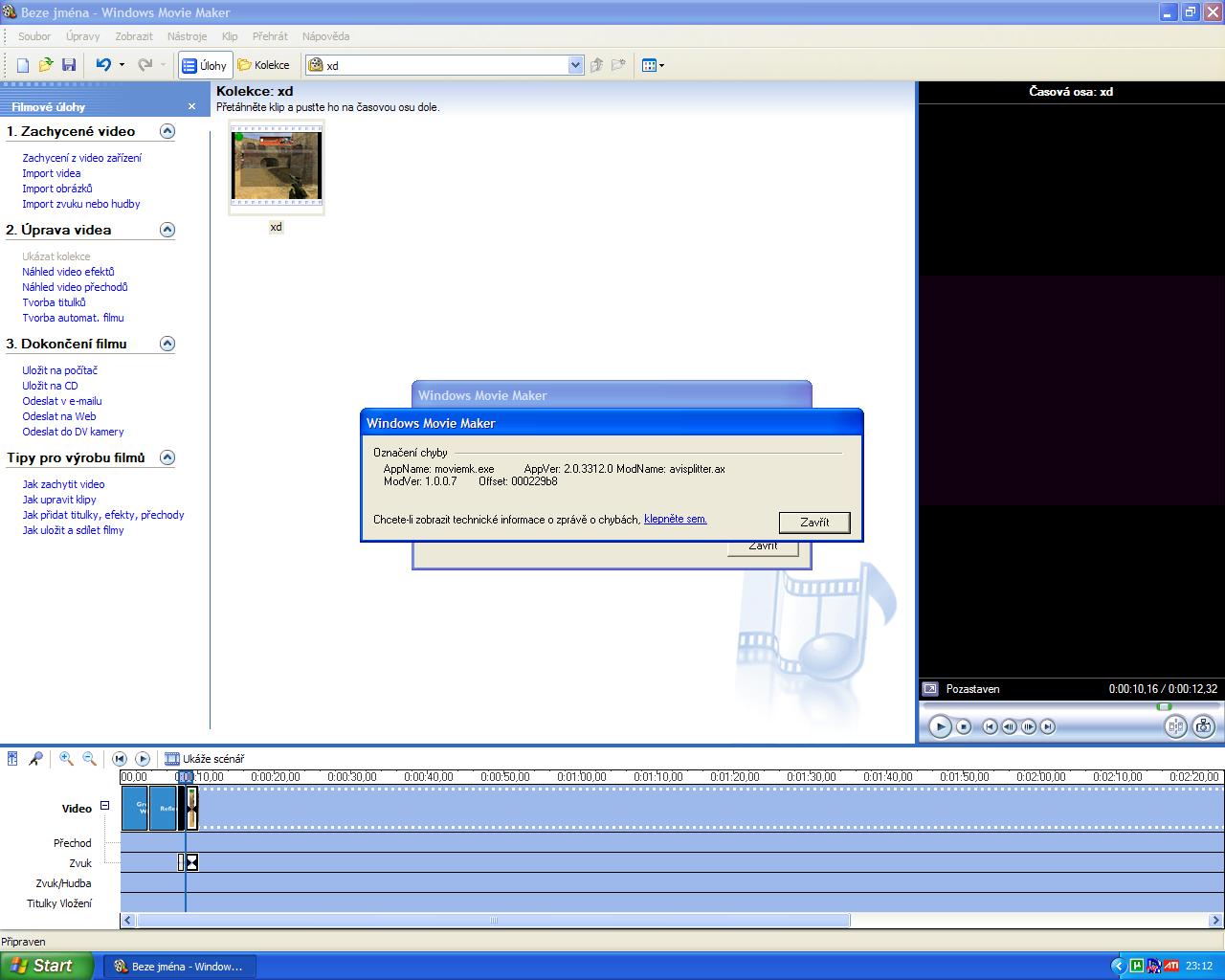Open the Klip menu
The width and height of the screenshot is (1225, 980).
pos(230,36)
